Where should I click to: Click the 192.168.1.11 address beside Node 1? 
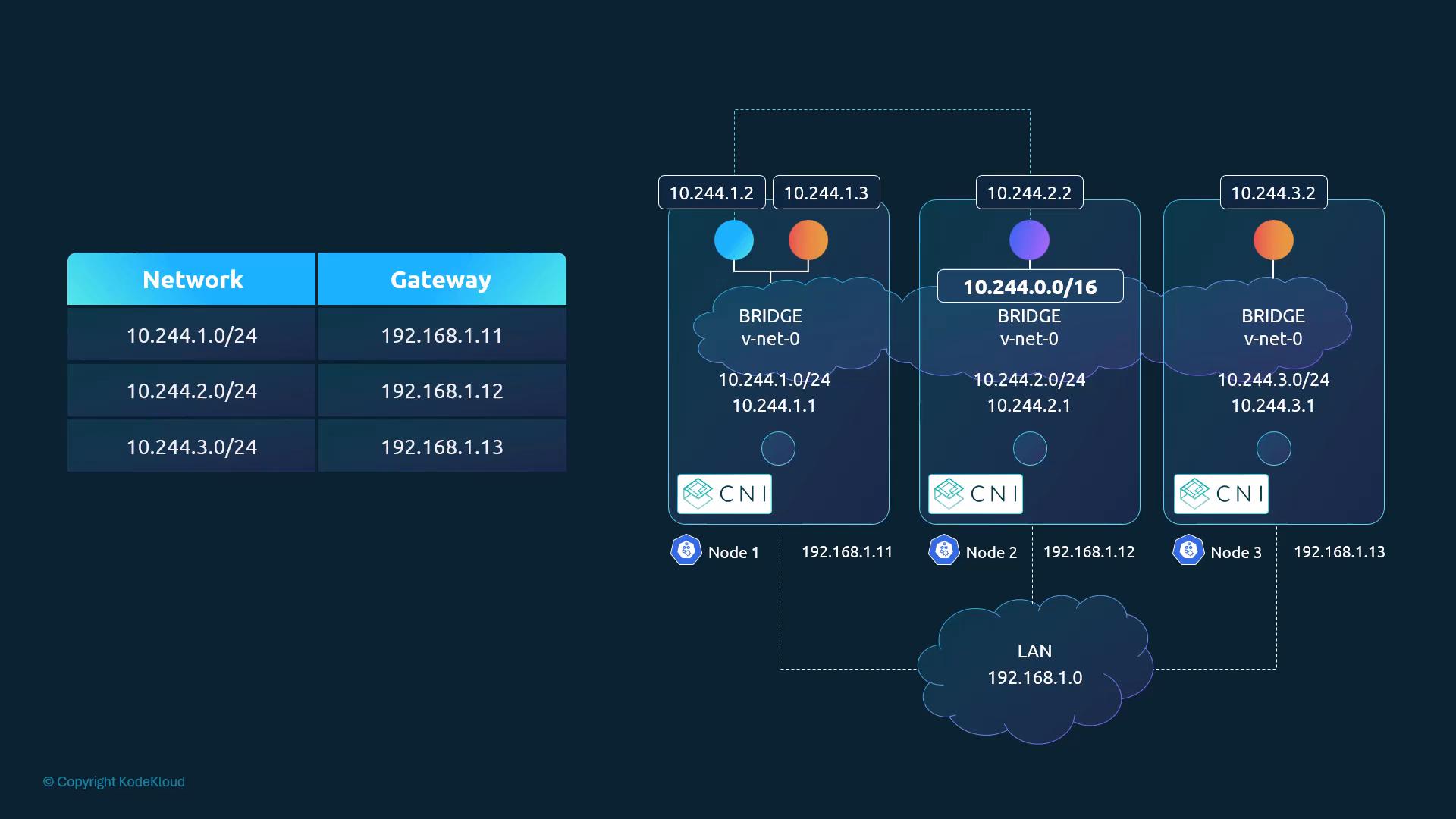(x=847, y=552)
